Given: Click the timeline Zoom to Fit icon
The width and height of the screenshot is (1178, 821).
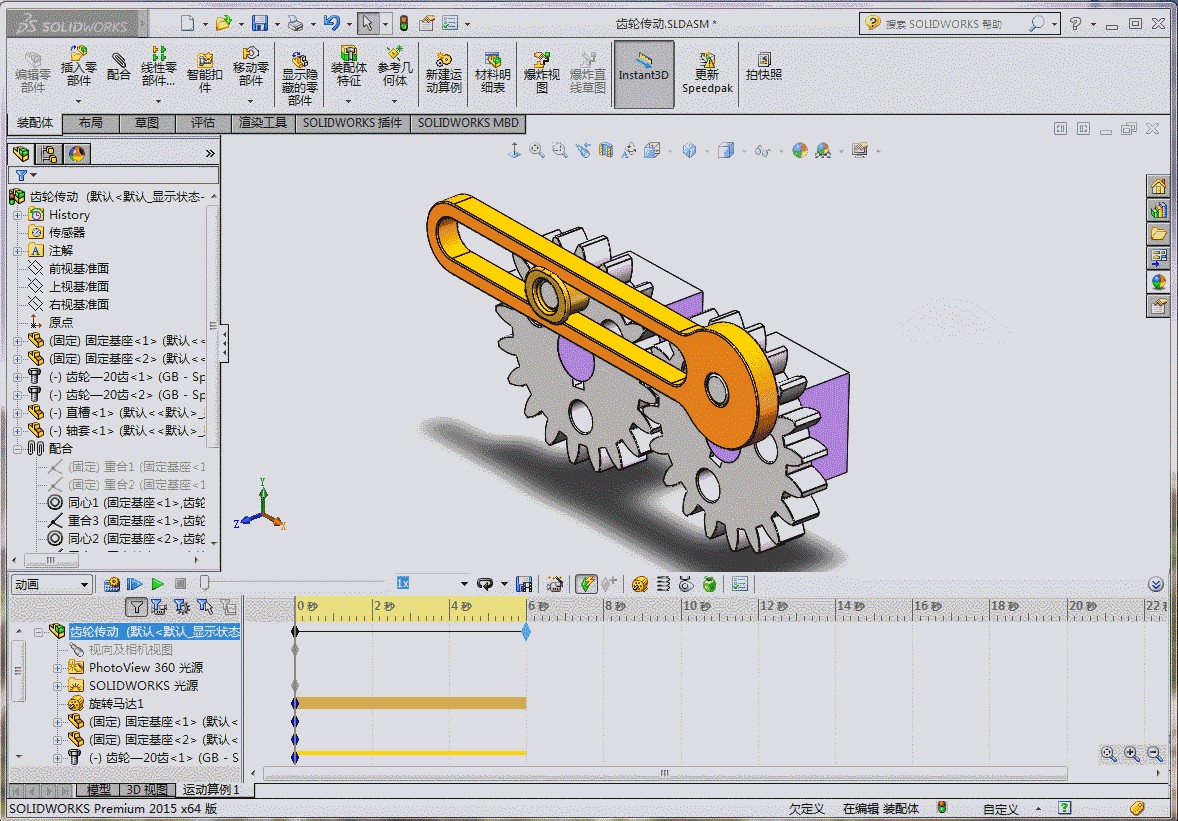Looking at the screenshot, I should [1108, 753].
